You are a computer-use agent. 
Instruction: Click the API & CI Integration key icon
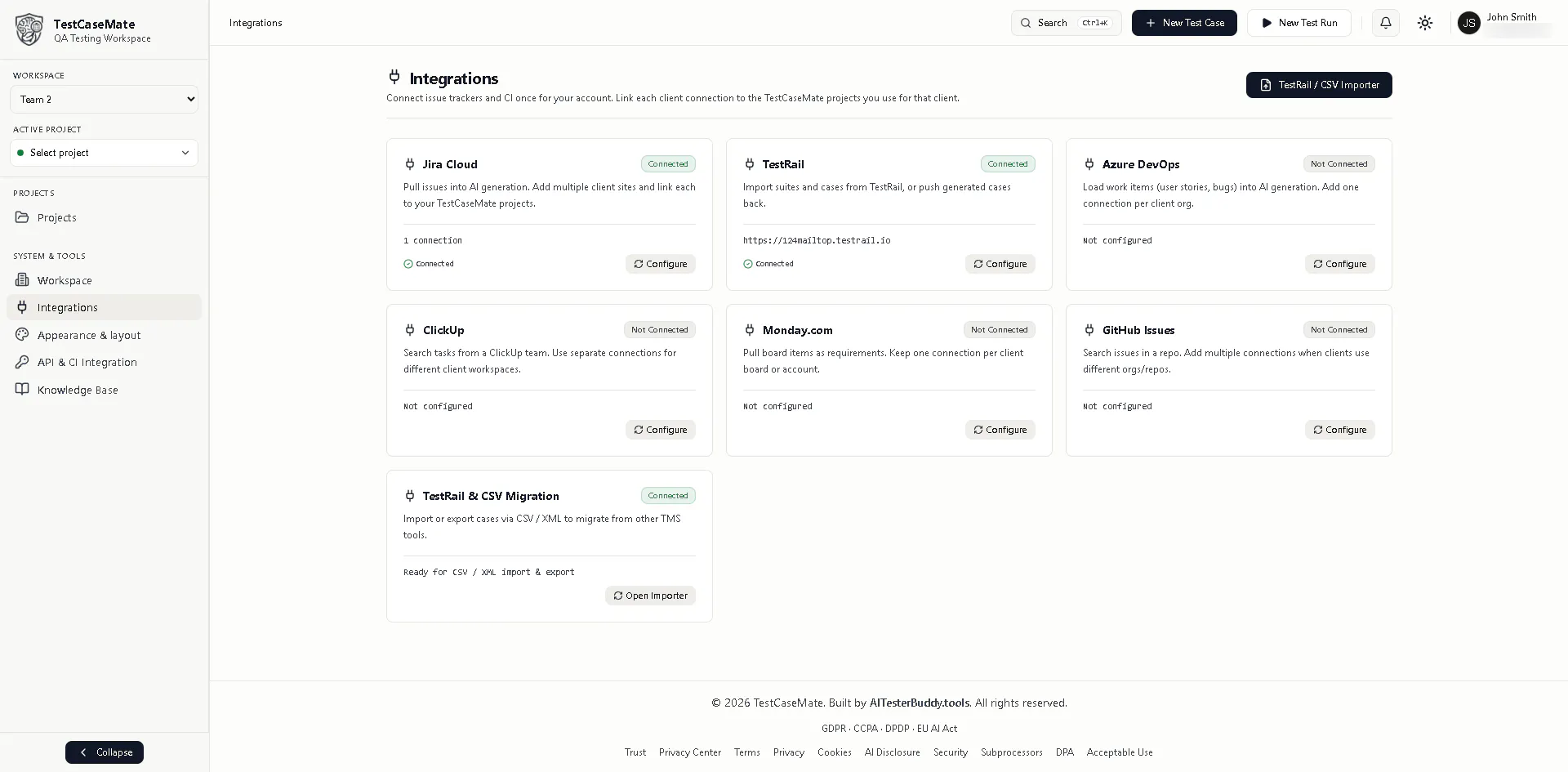click(x=22, y=362)
